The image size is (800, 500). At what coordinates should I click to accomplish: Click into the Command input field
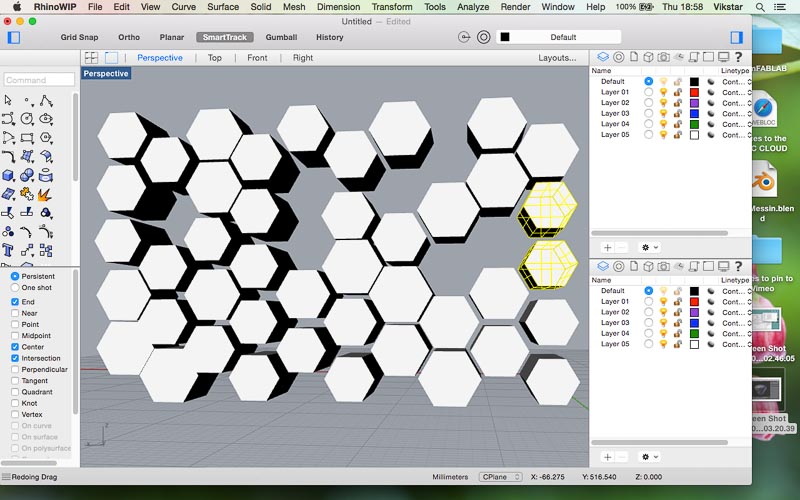click(39, 80)
